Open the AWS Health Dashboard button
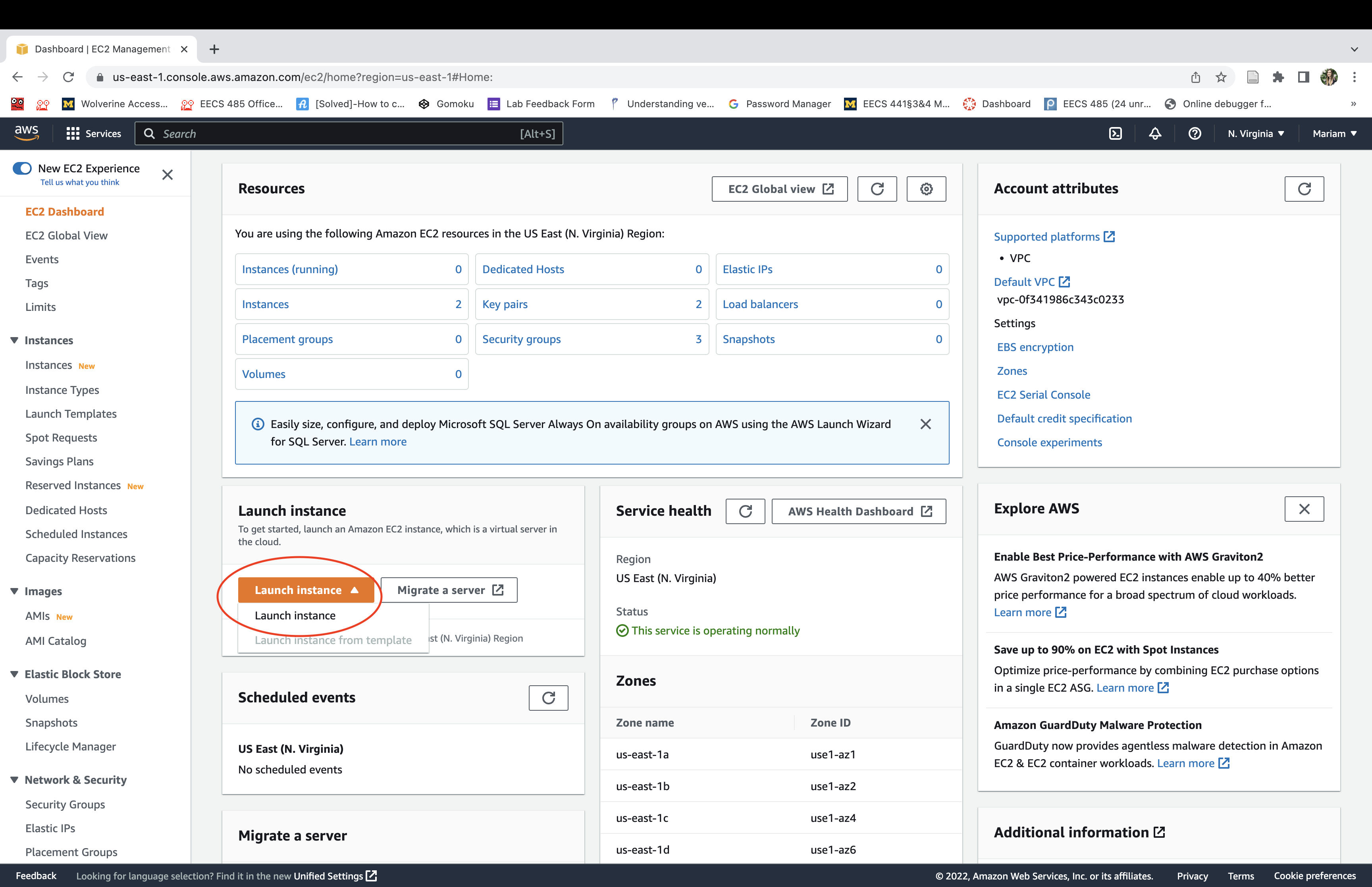Screen dimensions: 1372x887 [x=858, y=511]
